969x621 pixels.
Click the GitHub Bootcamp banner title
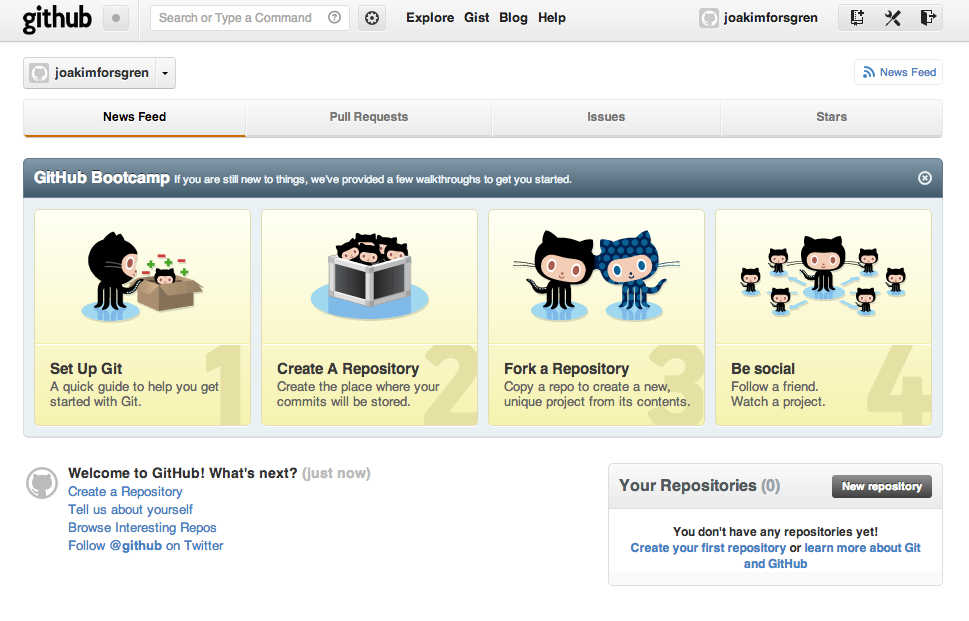pos(102,178)
